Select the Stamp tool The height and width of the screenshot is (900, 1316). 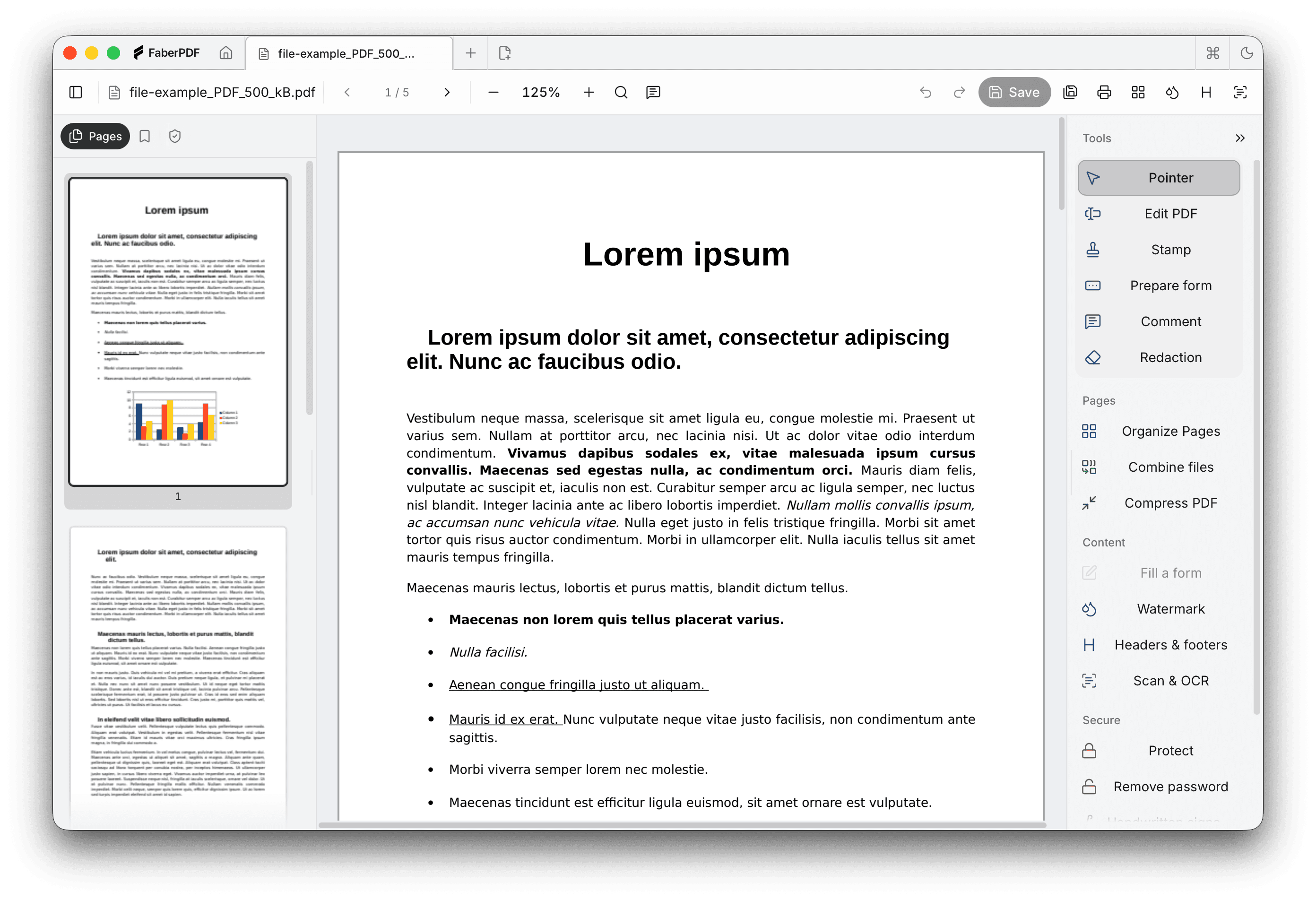(1159, 250)
